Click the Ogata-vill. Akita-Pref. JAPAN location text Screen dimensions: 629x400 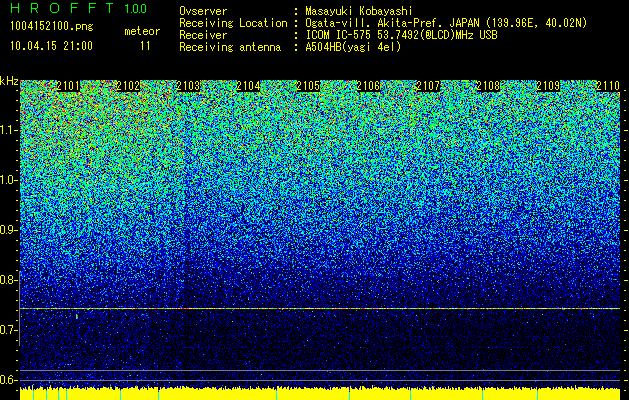446,23
